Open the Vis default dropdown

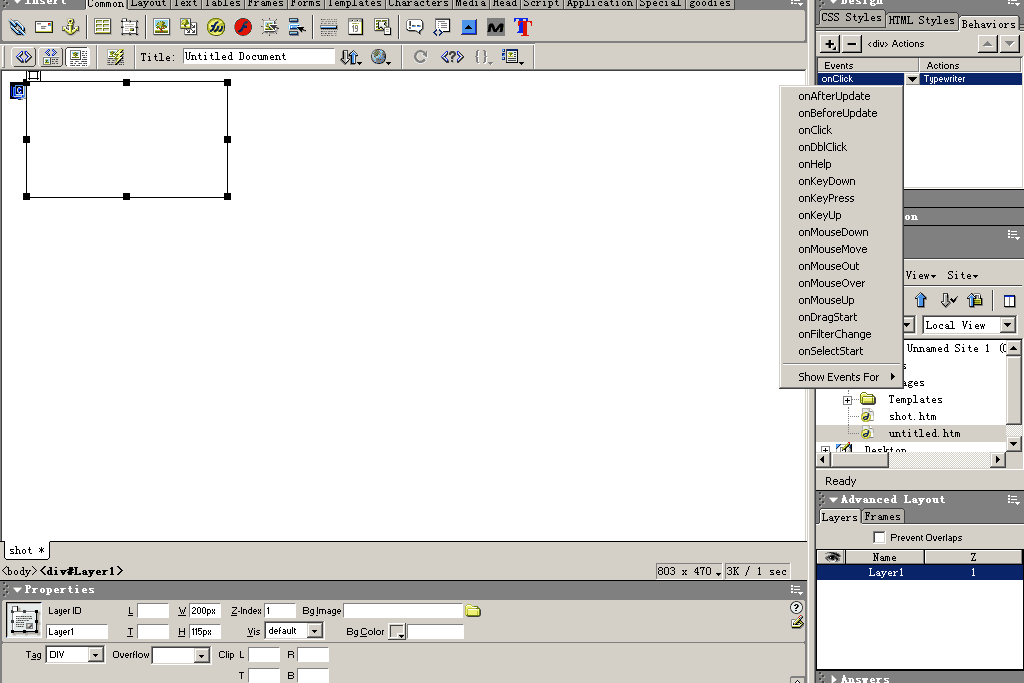pyautogui.click(x=314, y=631)
